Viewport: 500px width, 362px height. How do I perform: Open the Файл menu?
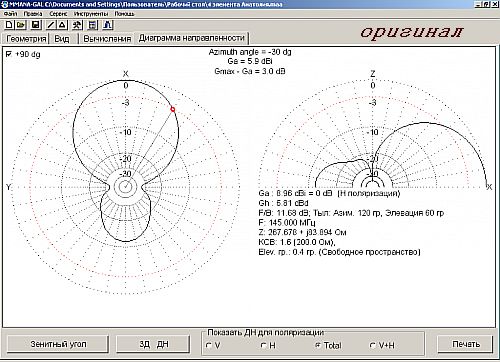[x=11, y=14]
